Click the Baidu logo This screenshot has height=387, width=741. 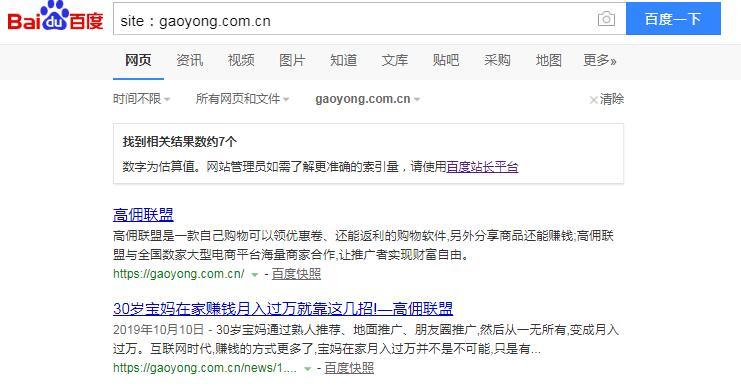tap(55, 17)
